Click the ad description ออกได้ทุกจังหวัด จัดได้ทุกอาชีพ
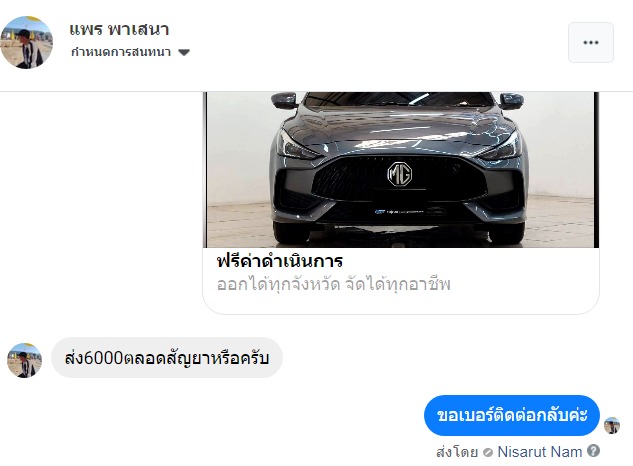This screenshot has height=466, width=633. 333,284
